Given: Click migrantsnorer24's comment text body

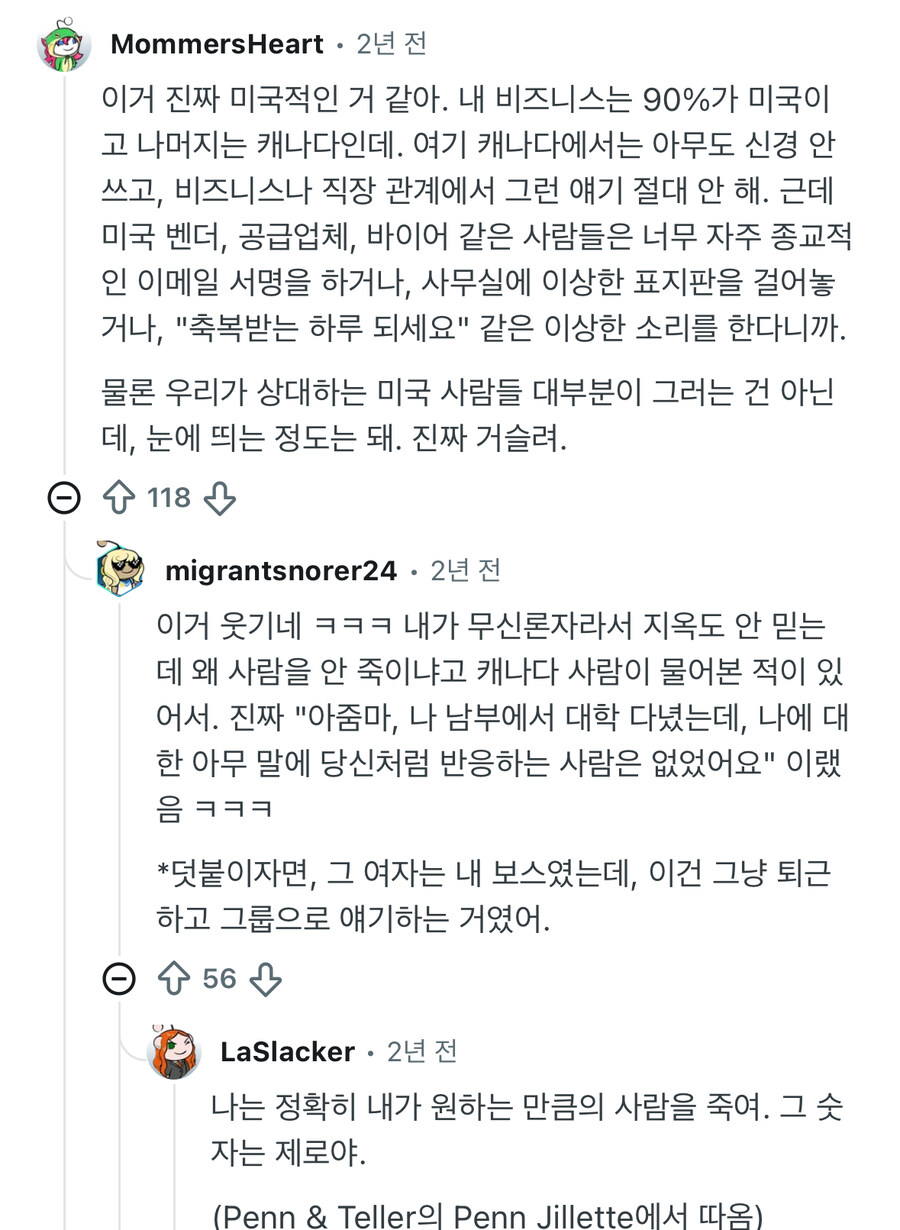Looking at the screenshot, I should pyautogui.click(x=500, y=720).
